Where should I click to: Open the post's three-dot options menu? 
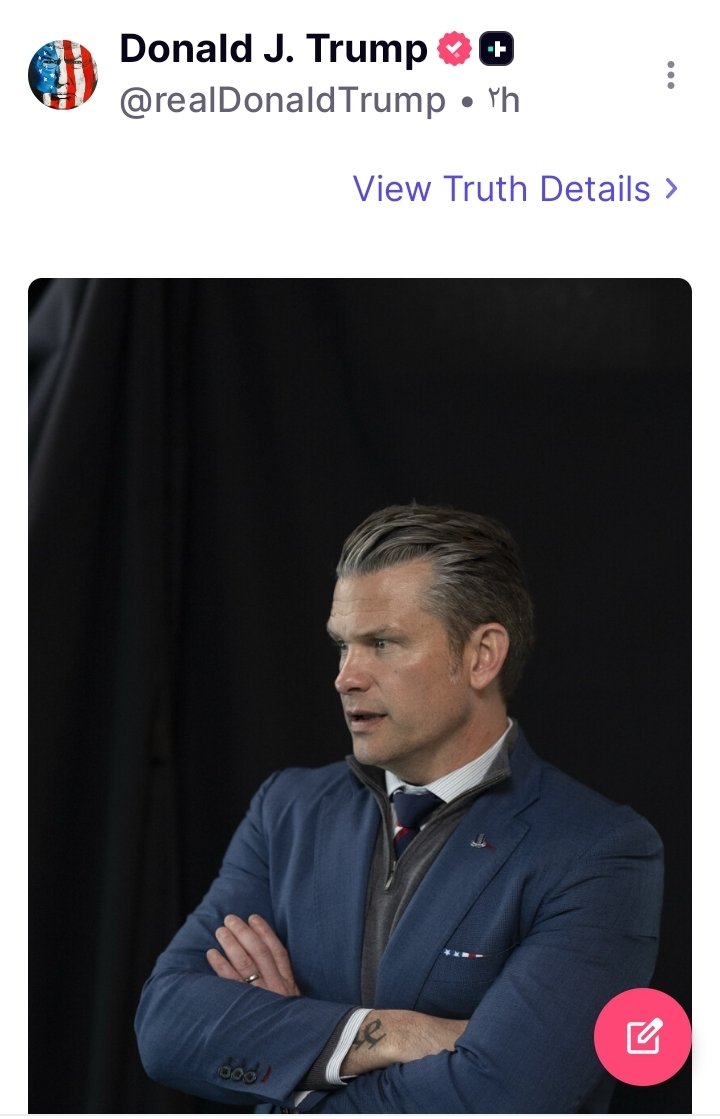(670, 75)
